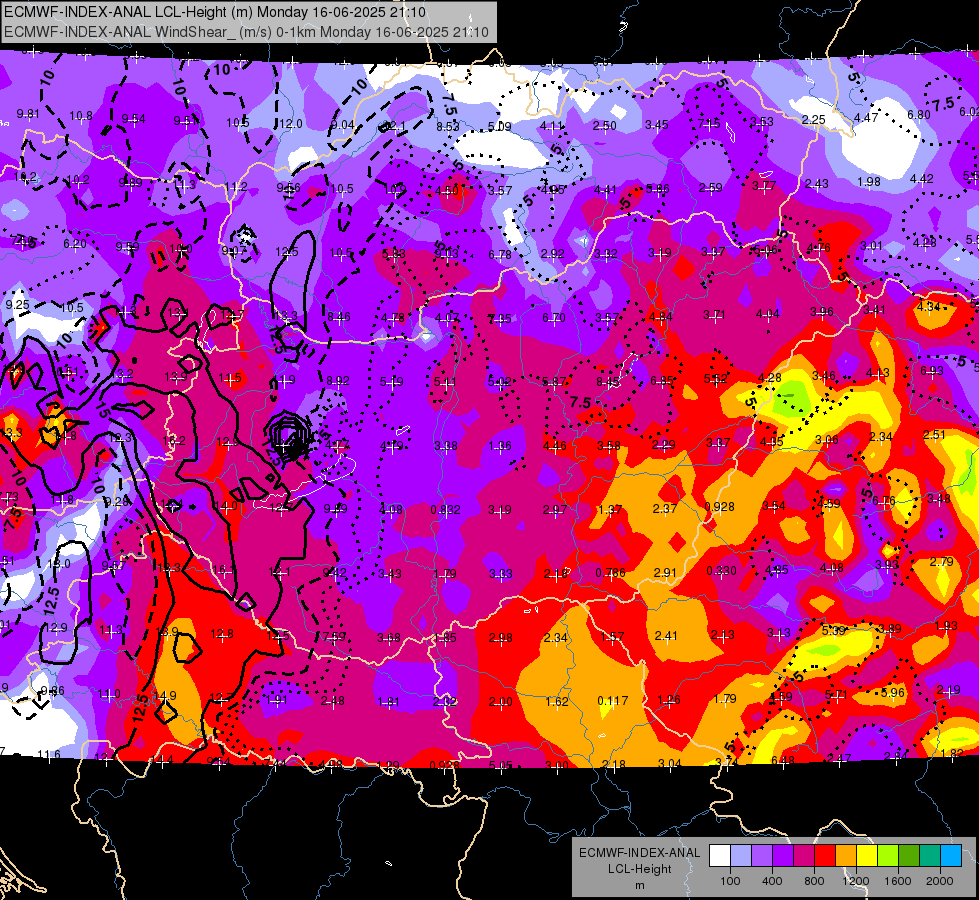Screen dimensions: 979x900
Task: Click the grid value 5.96
Action: click(892, 693)
